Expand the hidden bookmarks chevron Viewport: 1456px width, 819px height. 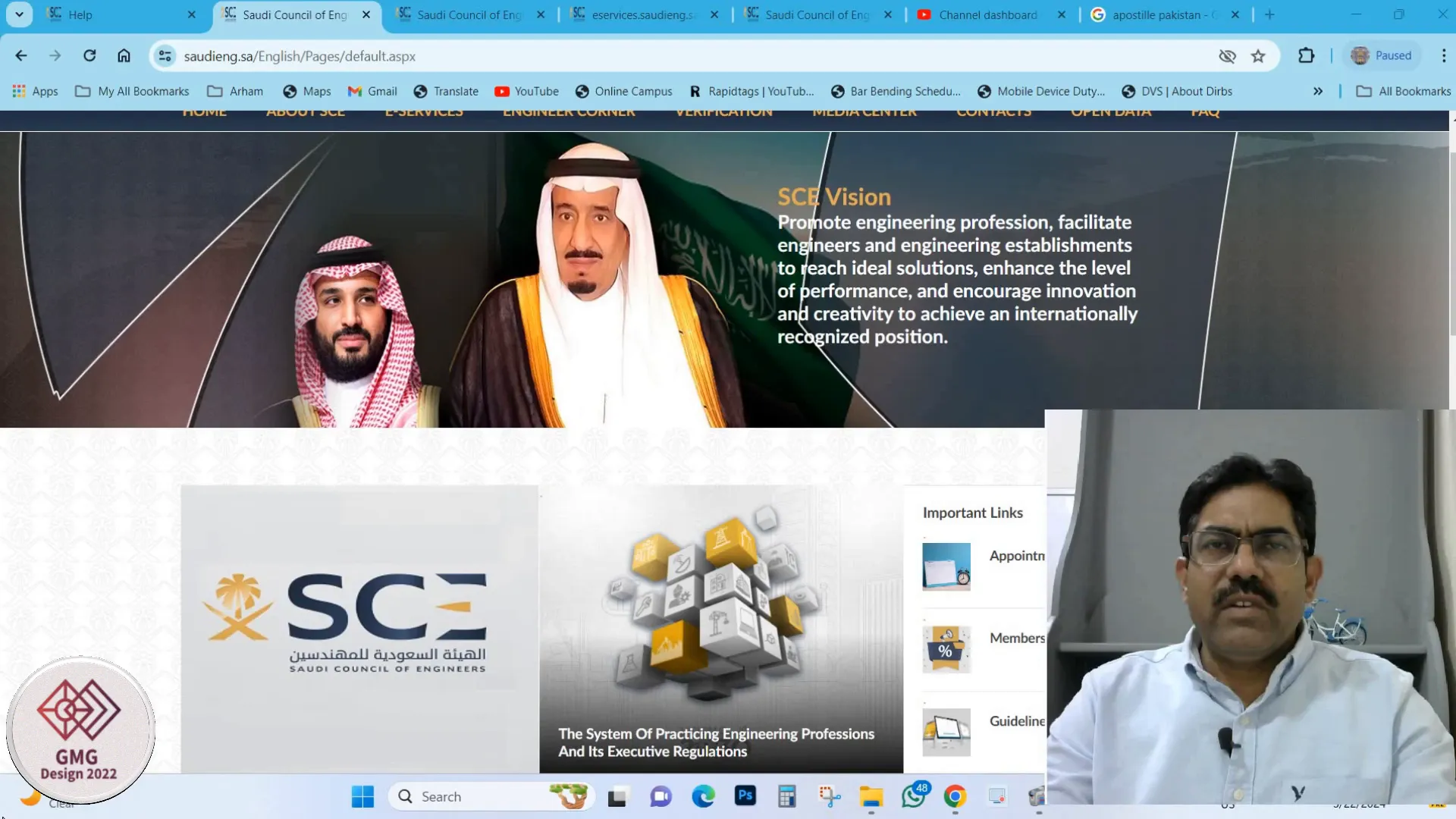coord(1318,91)
